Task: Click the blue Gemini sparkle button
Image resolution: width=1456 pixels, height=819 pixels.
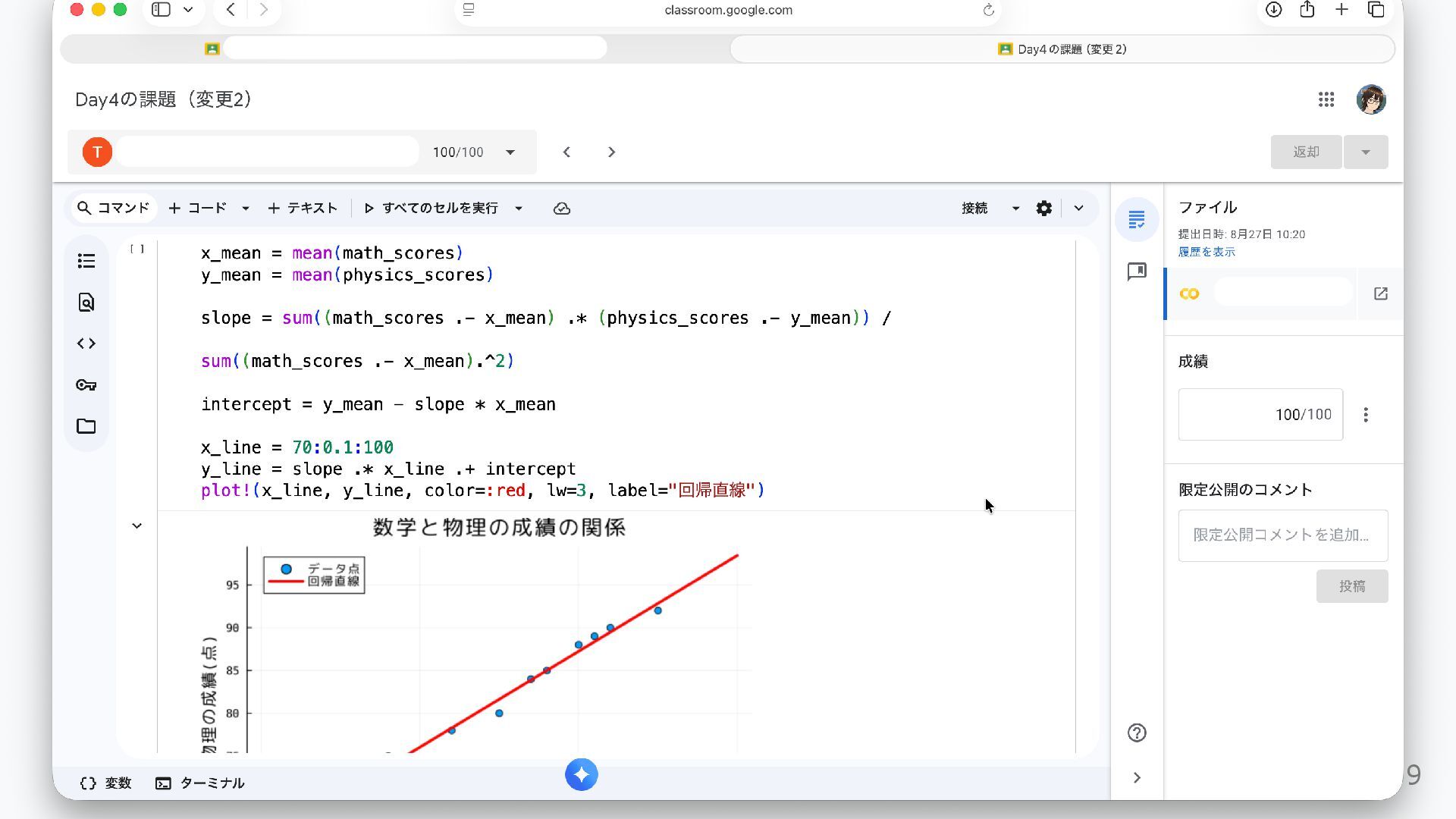Action: (581, 774)
